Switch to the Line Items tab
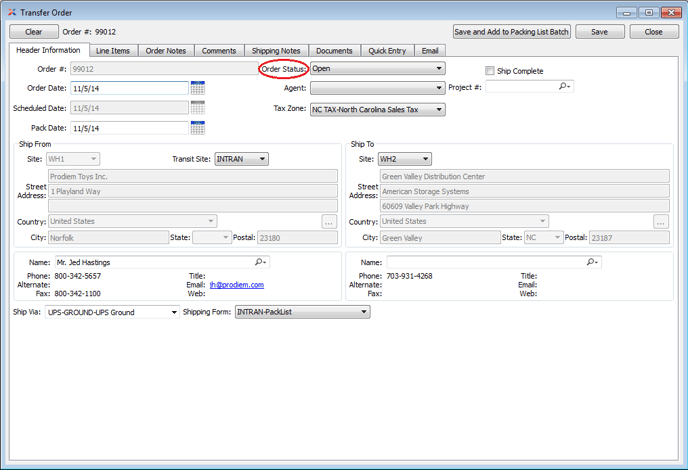Screen dimensions: 688x470 (x=112, y=50)
